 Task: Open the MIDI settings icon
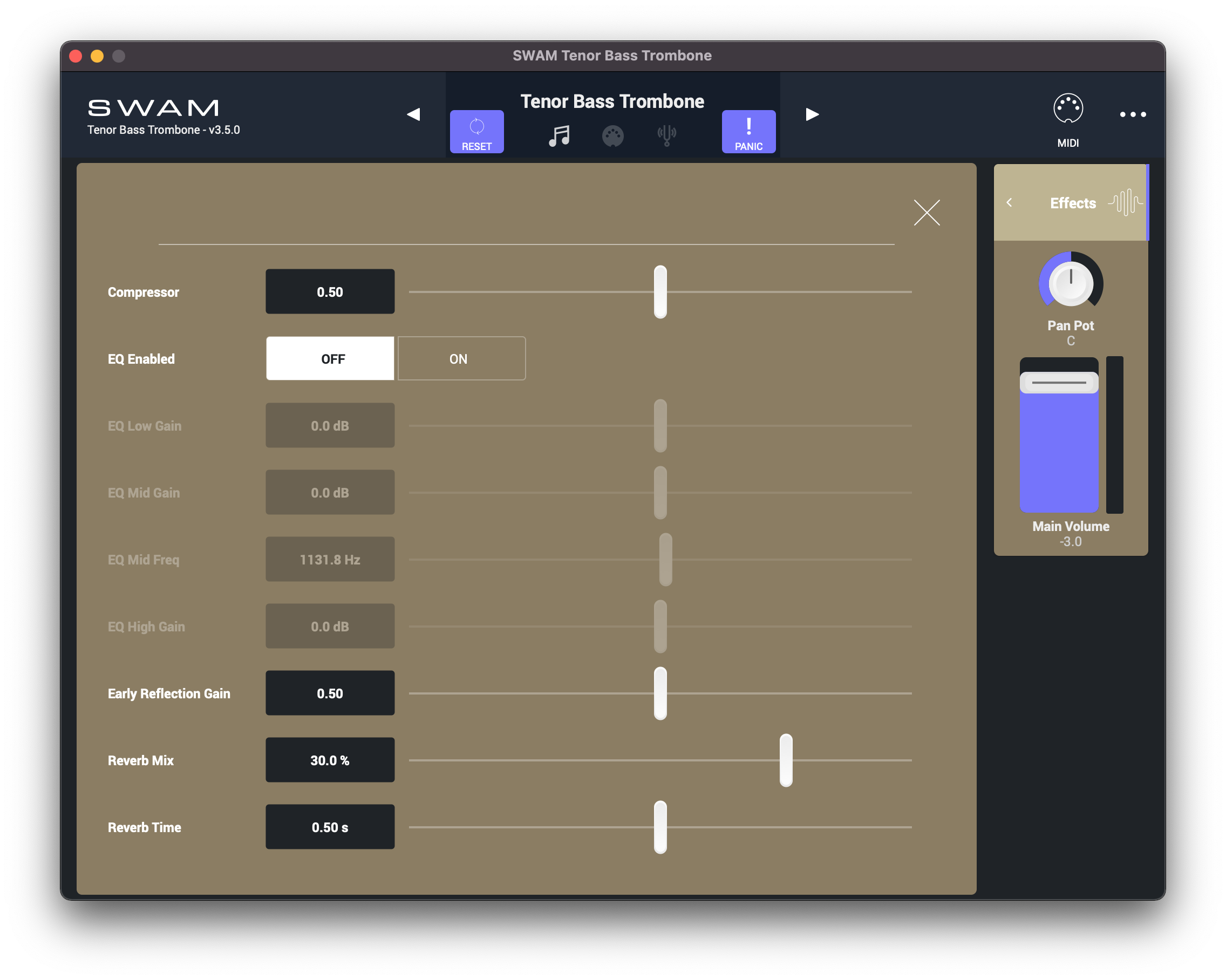1068,108
